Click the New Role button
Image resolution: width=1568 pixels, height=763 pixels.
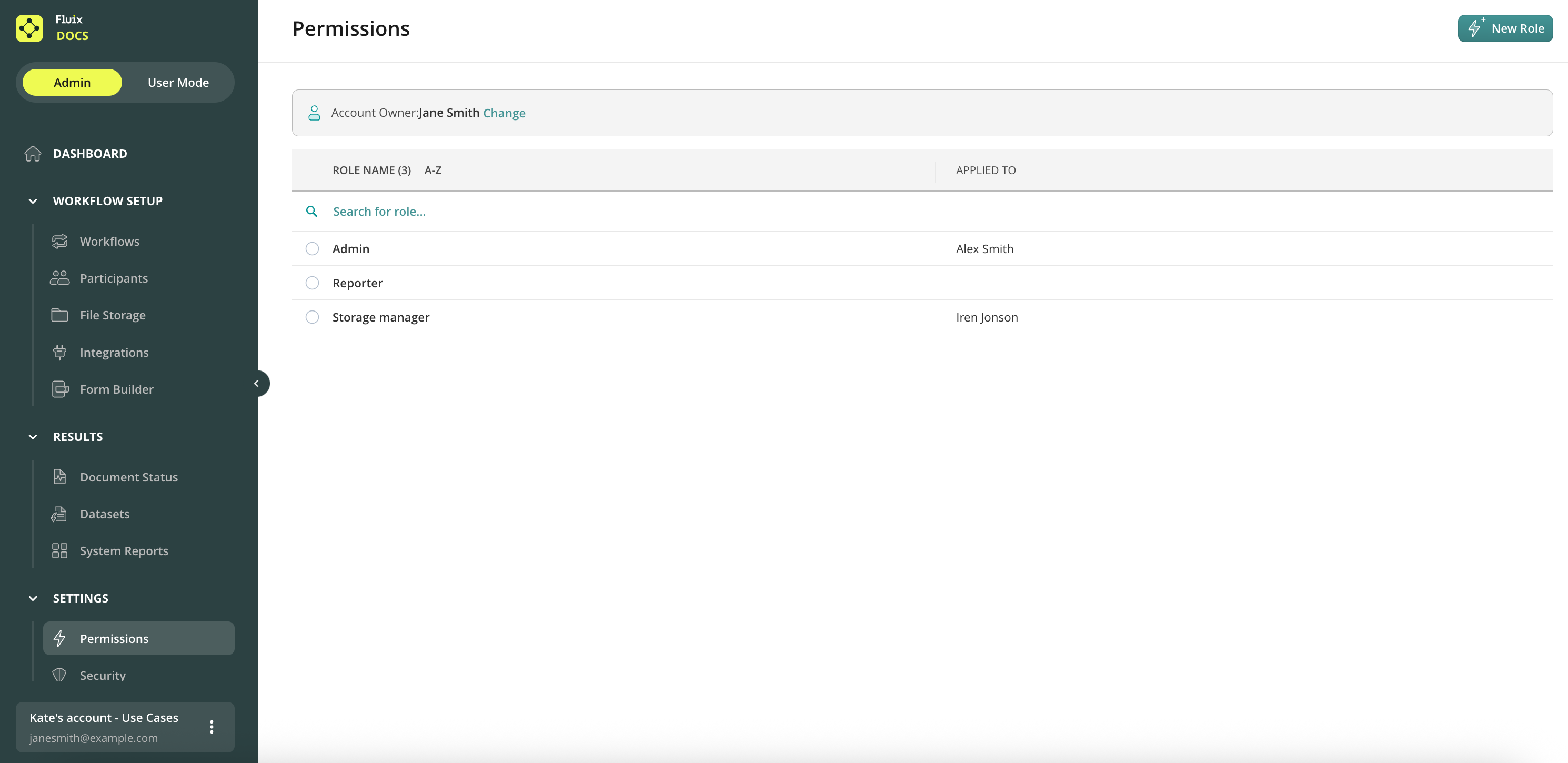(1505, 28)
